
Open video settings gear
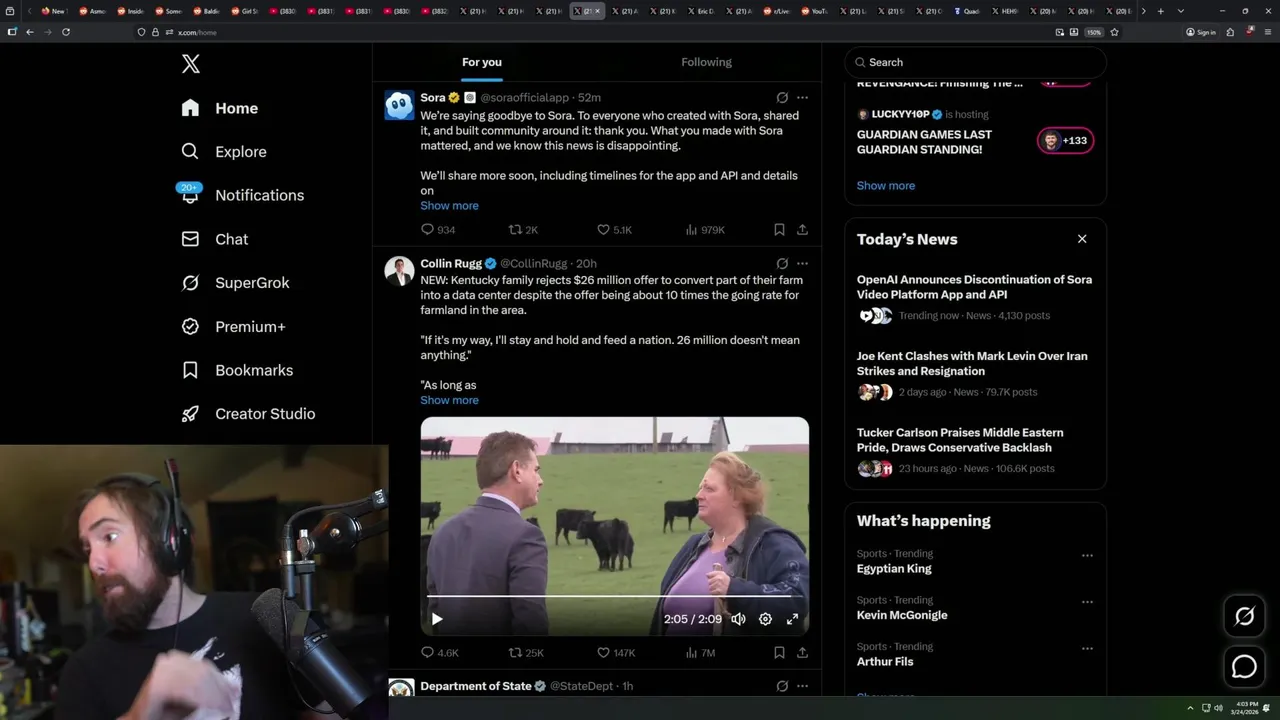coord(765,619)
